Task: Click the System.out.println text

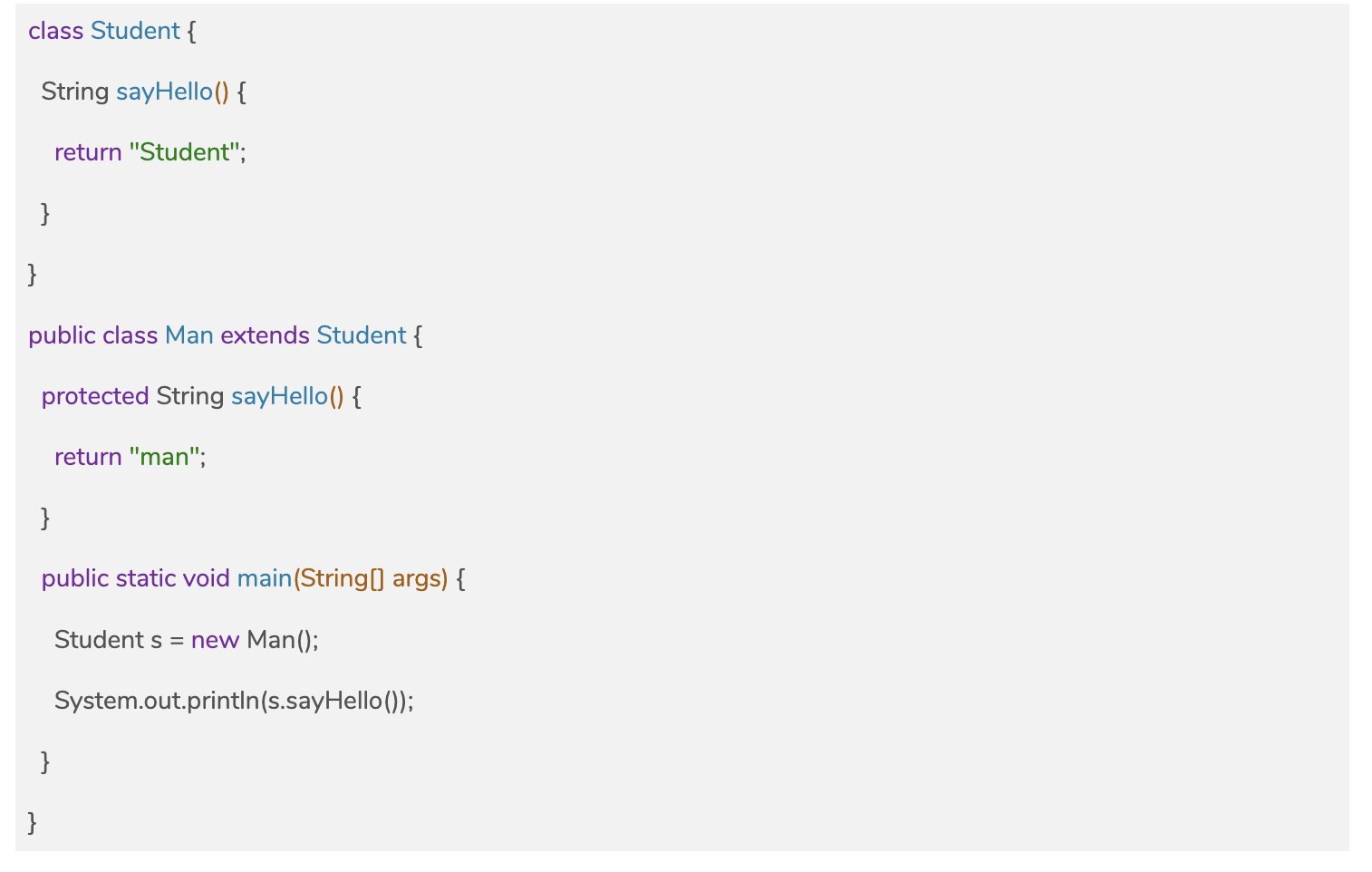Action: [156, 701]
